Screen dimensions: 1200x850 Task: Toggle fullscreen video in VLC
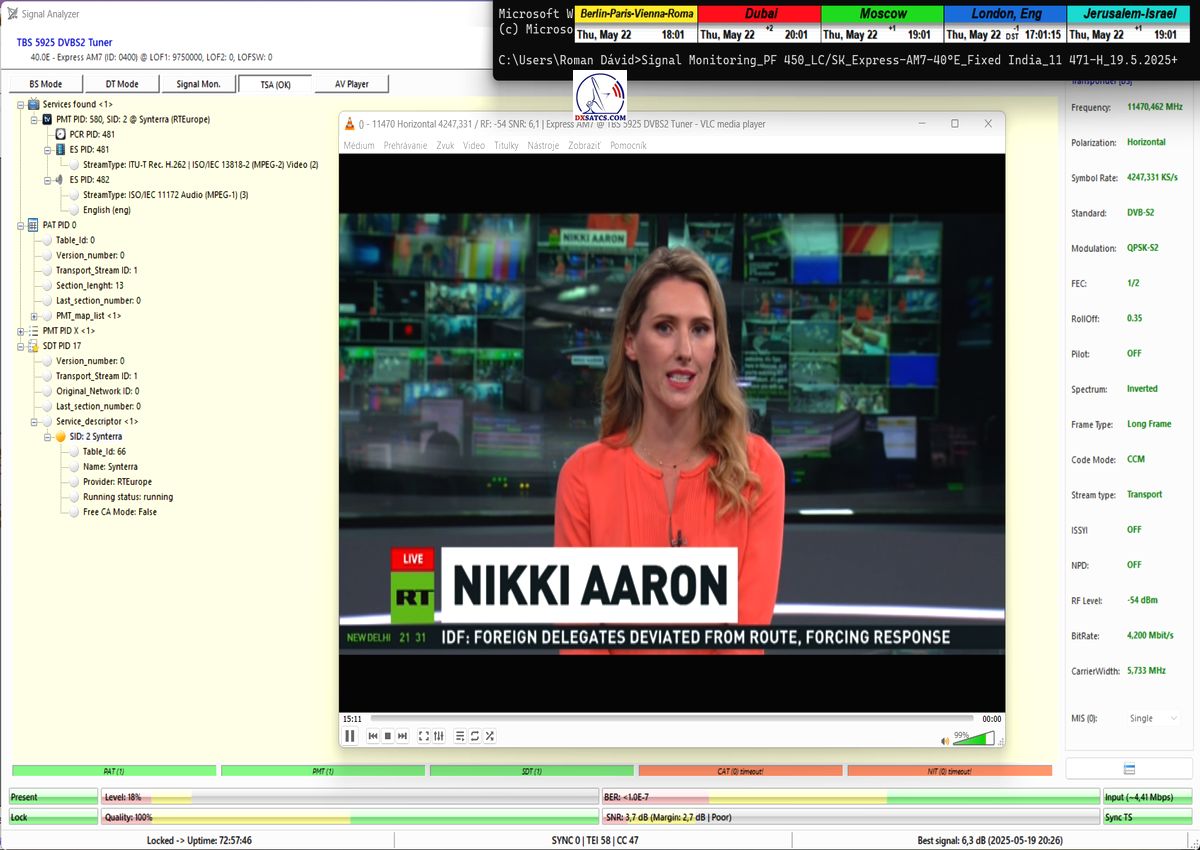point(424,736)
